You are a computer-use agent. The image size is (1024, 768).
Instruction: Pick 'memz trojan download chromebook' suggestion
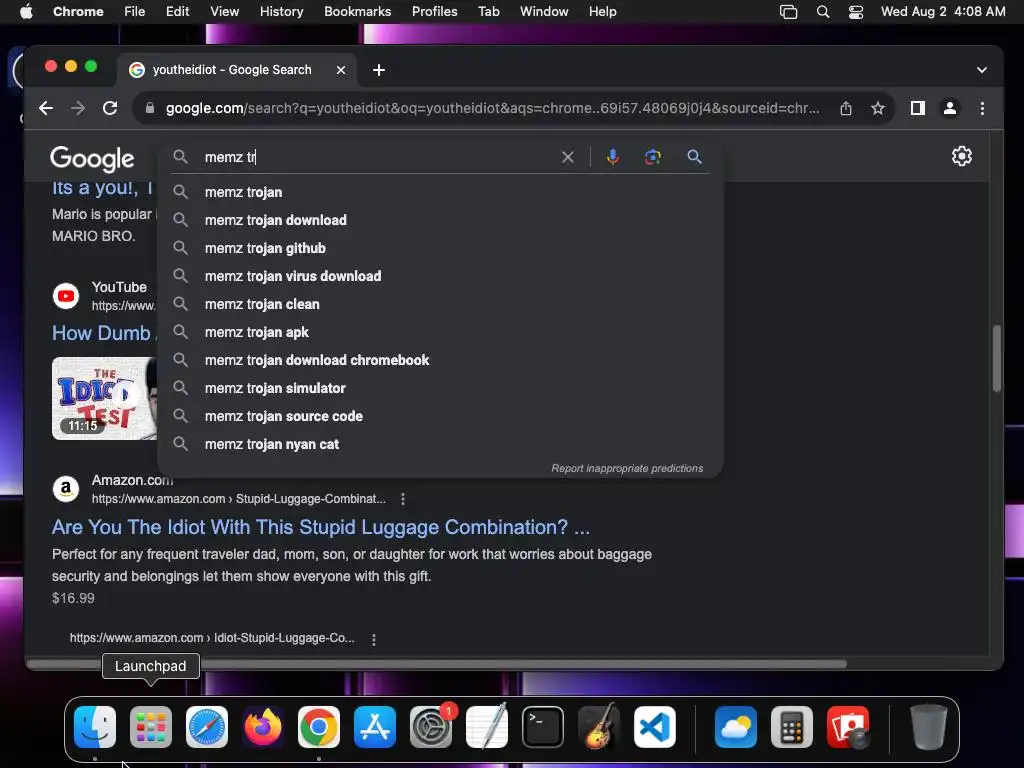[441, 360]
